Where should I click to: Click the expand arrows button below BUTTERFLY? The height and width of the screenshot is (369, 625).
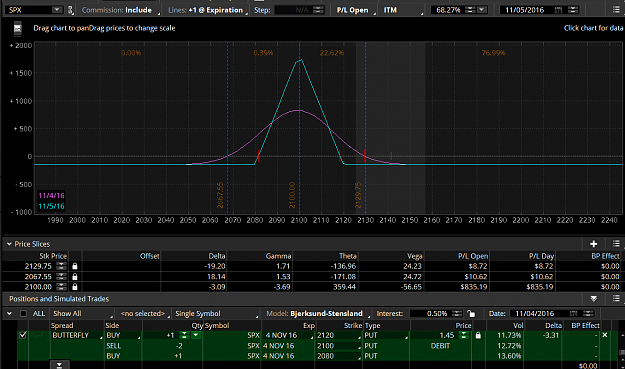coord(59,365)
